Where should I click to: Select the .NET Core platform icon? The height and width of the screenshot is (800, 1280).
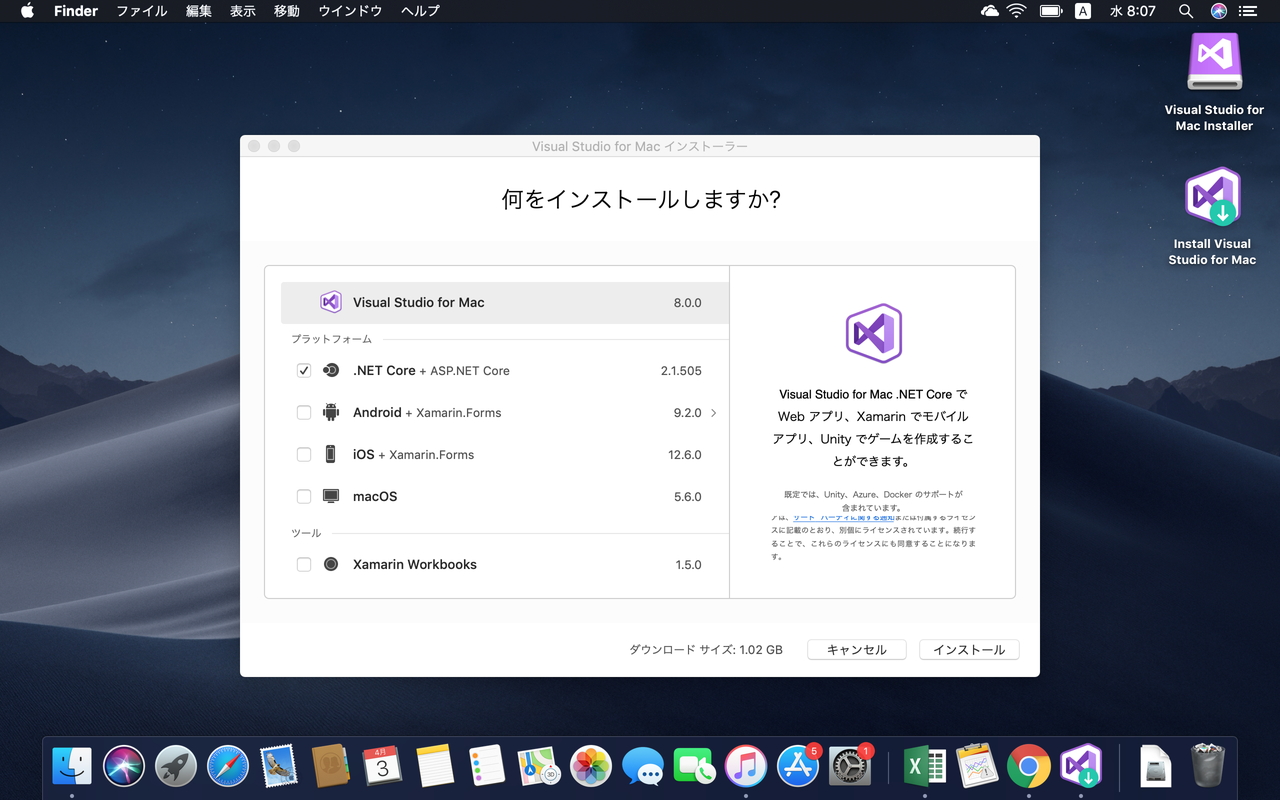pos(330,370)
